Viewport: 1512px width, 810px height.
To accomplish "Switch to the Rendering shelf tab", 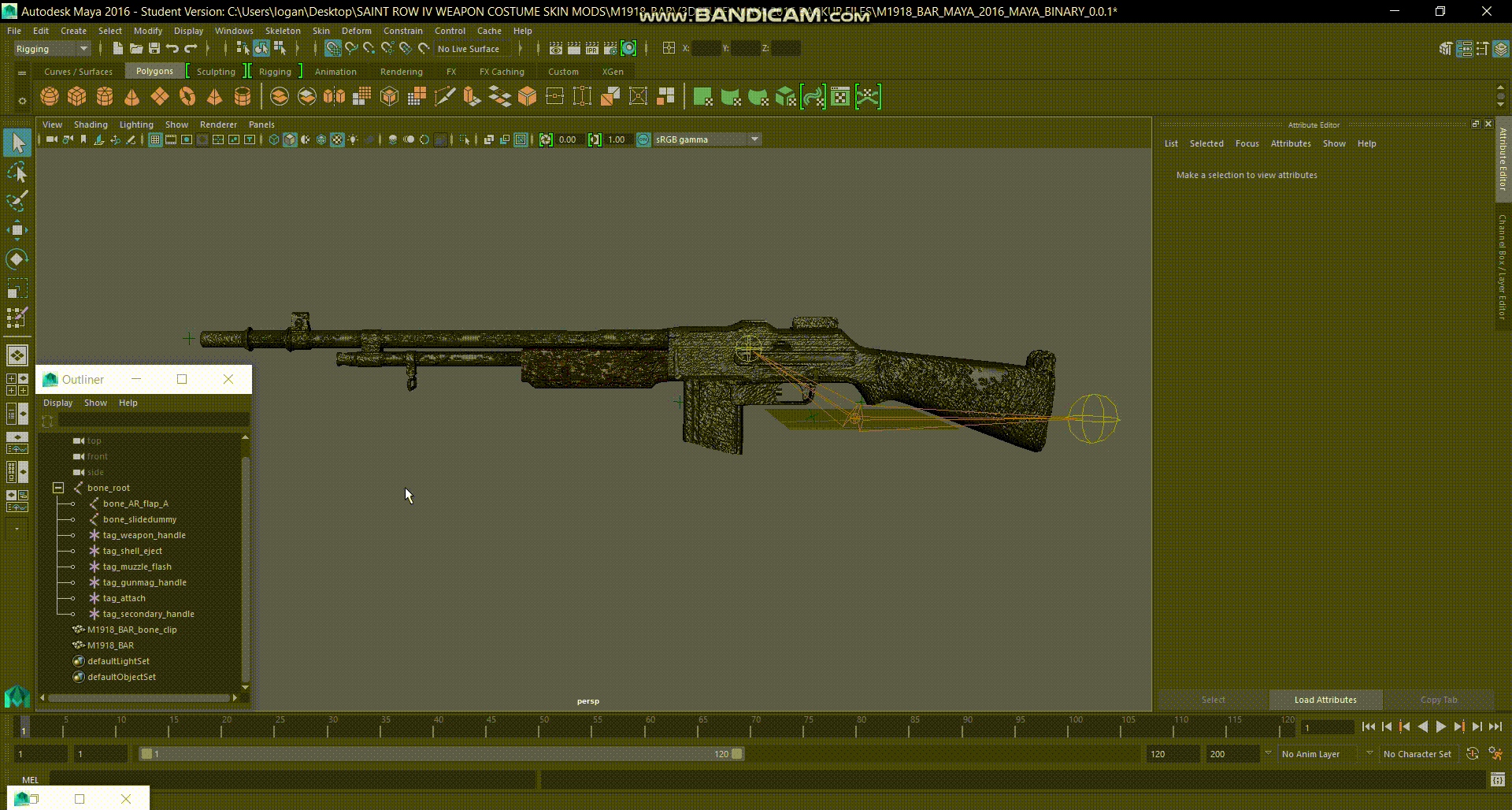I will tap(401, 72).
